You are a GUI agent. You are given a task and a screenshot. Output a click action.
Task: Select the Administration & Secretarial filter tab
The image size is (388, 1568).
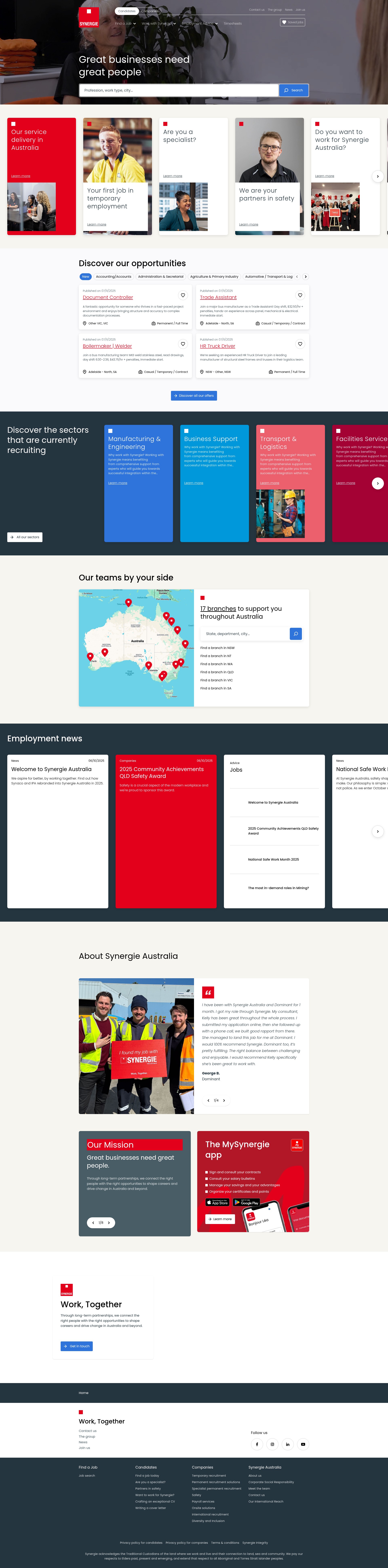(x=160, y=276)
